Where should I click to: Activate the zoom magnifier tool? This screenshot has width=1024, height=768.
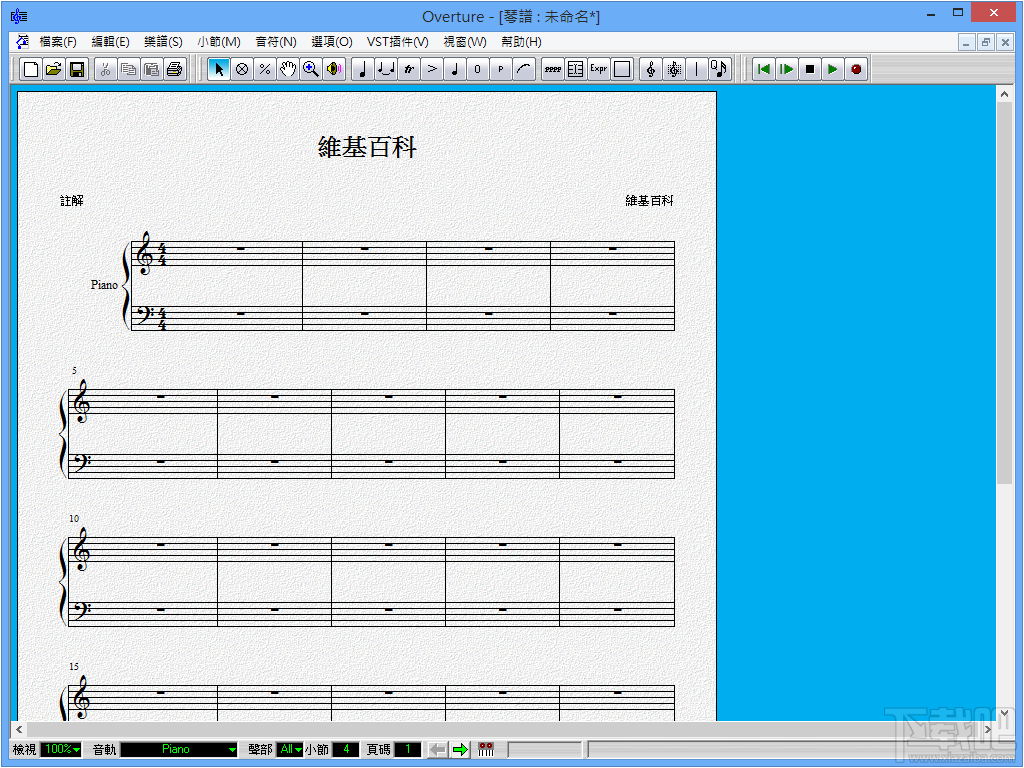click(311, 69)
